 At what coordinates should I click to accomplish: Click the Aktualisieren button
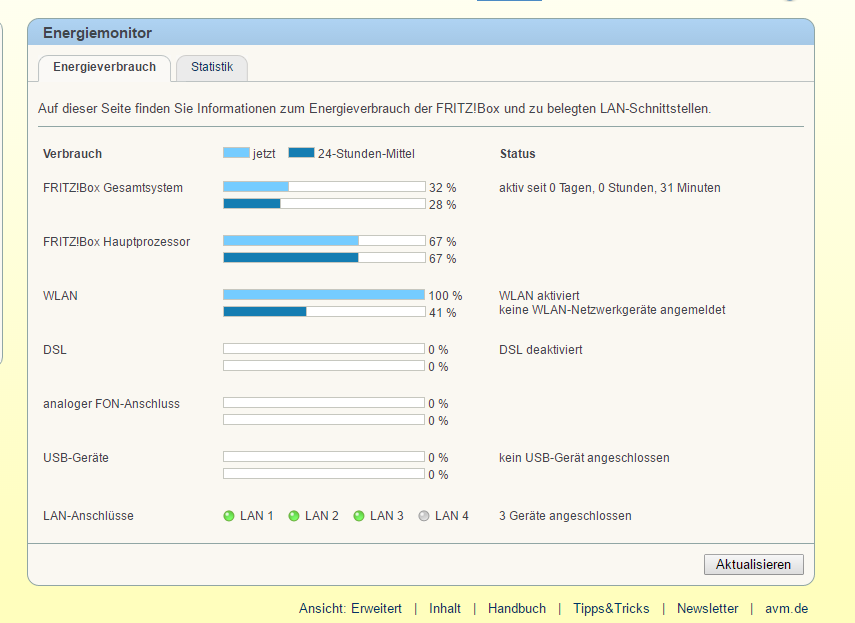pos(754,564)
